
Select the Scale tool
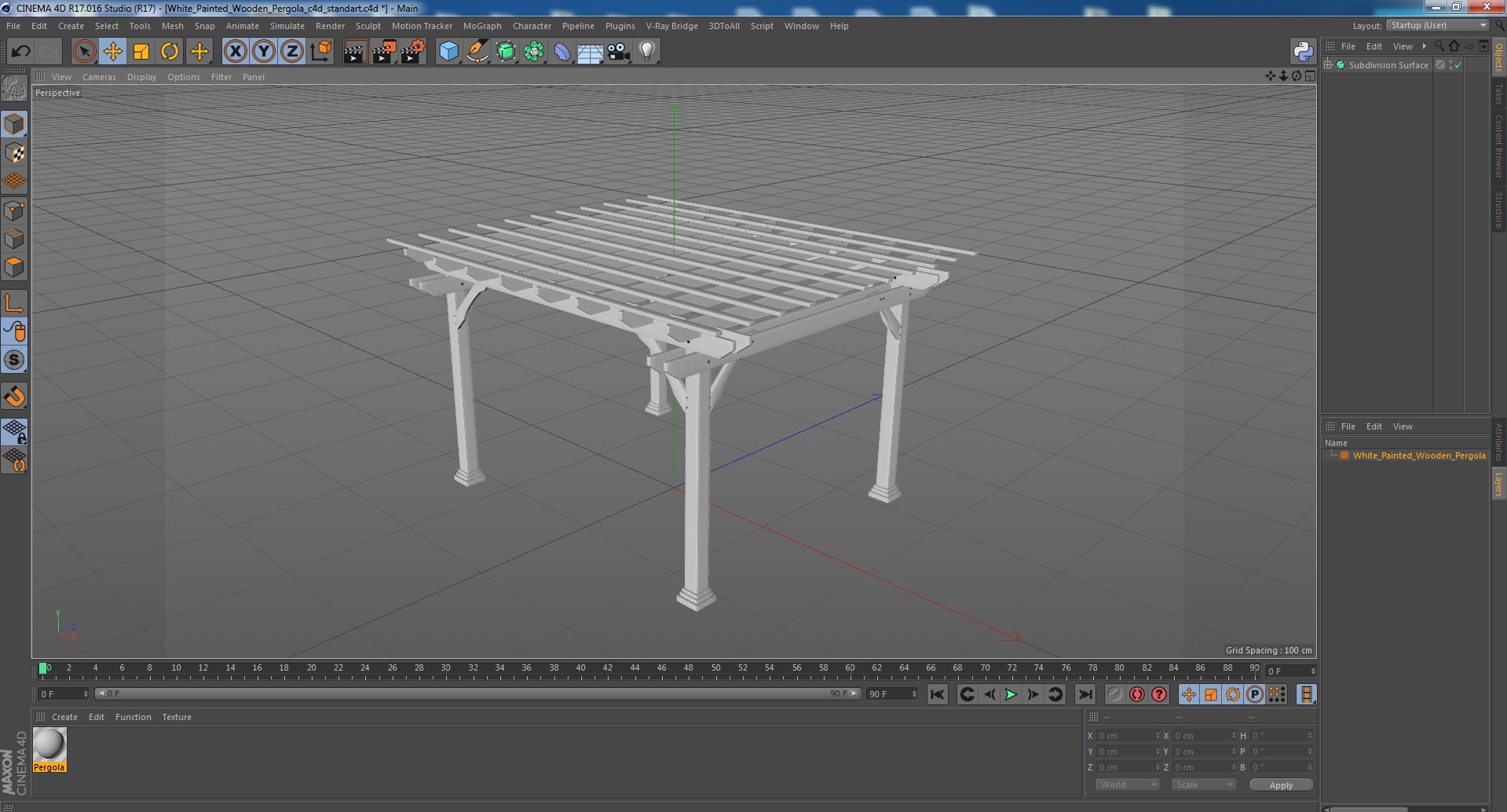[x=141, y=52]
